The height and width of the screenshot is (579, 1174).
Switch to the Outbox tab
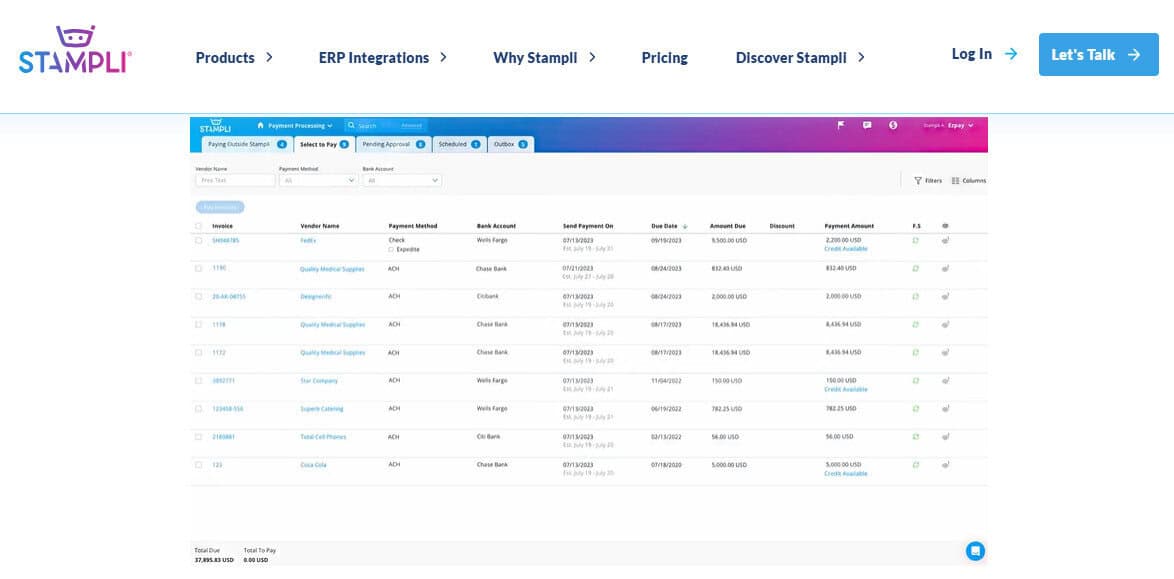[x=511, y=144]
